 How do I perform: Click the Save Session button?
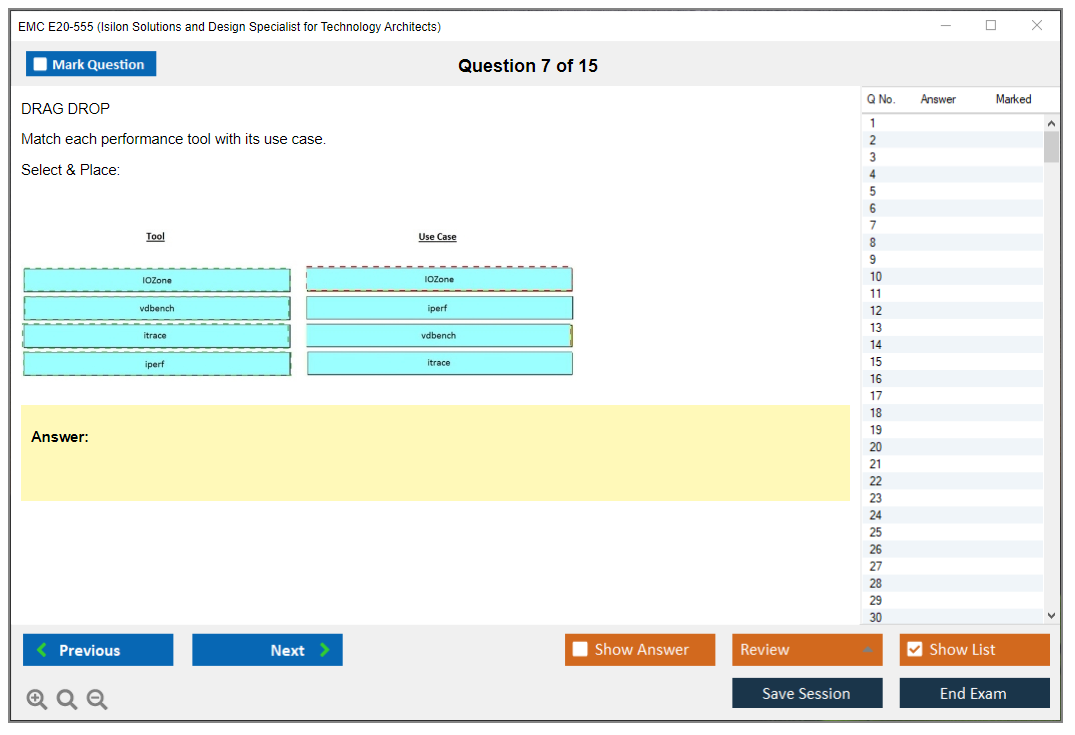click(806, 693)
